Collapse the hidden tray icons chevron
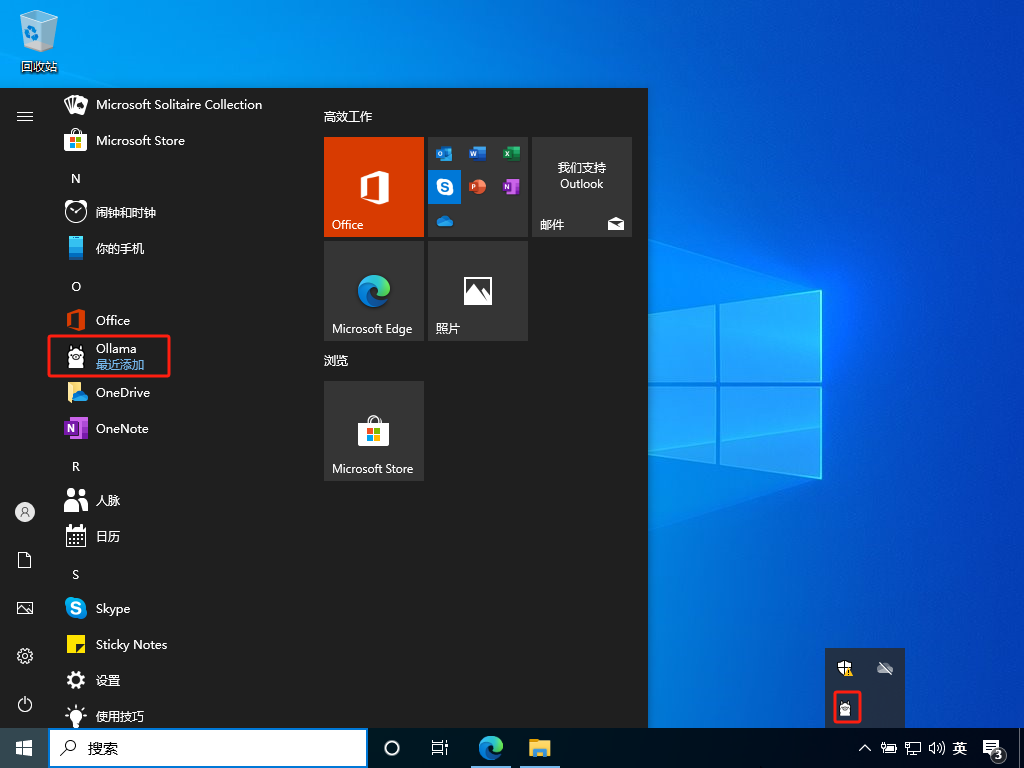 [865, 748]
